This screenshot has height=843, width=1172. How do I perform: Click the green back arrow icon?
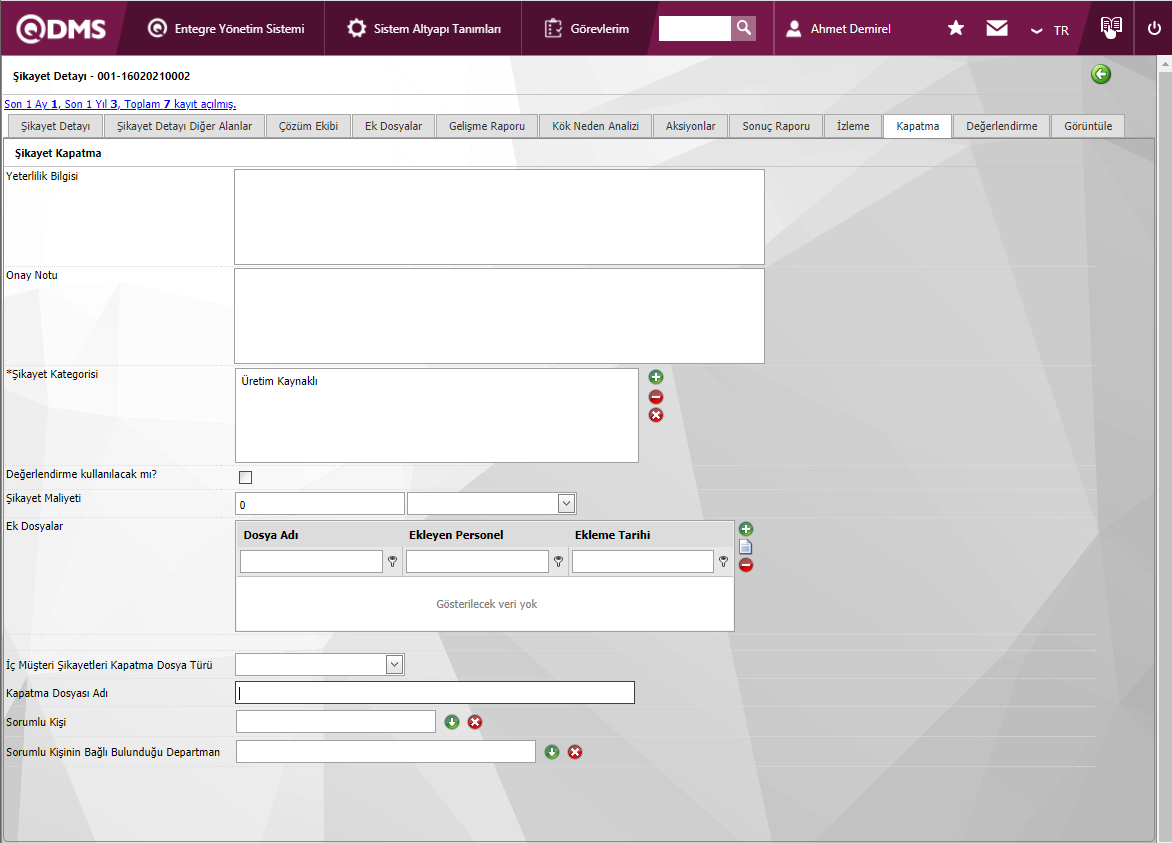point(1101,74)
